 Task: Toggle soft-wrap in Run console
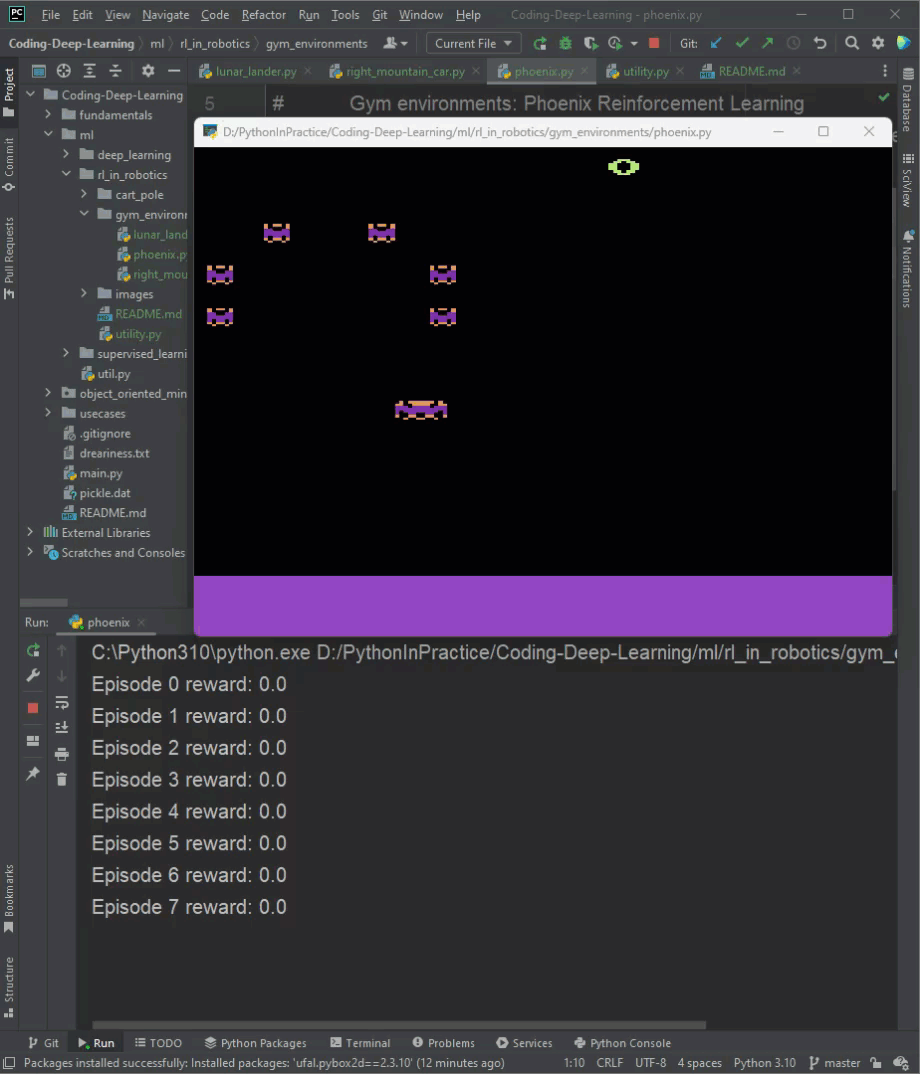click(62, 702)
